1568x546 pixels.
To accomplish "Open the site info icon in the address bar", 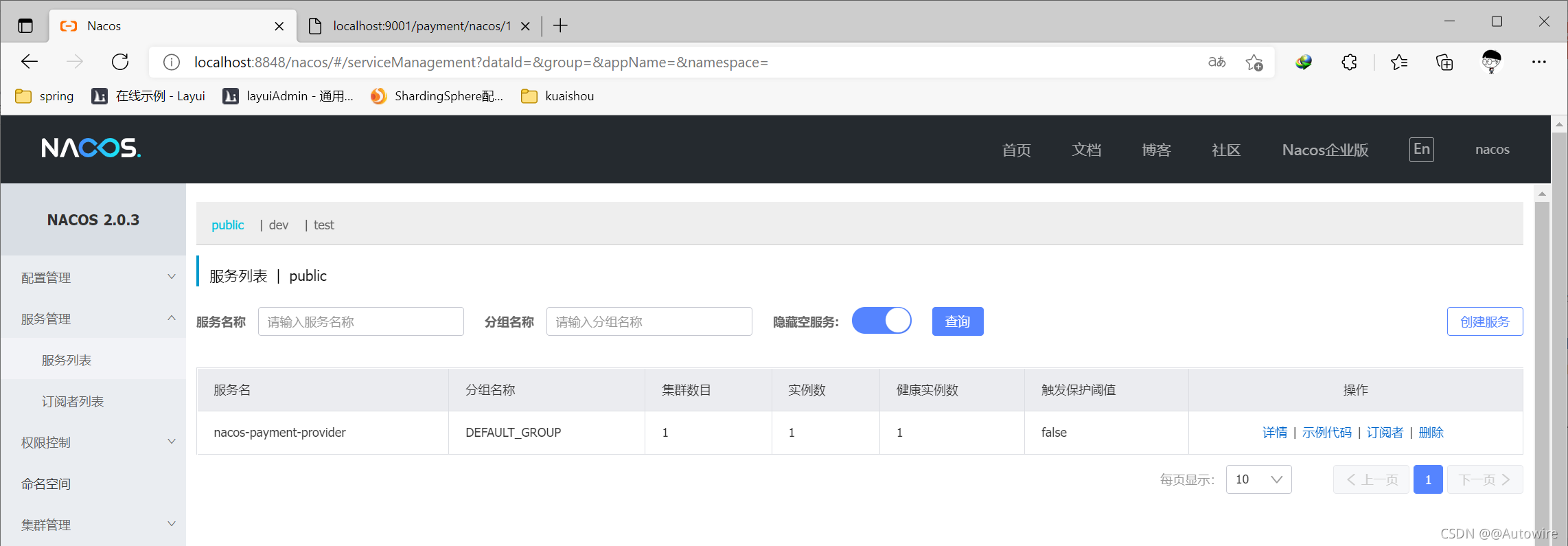I will [x=172, y=62].
